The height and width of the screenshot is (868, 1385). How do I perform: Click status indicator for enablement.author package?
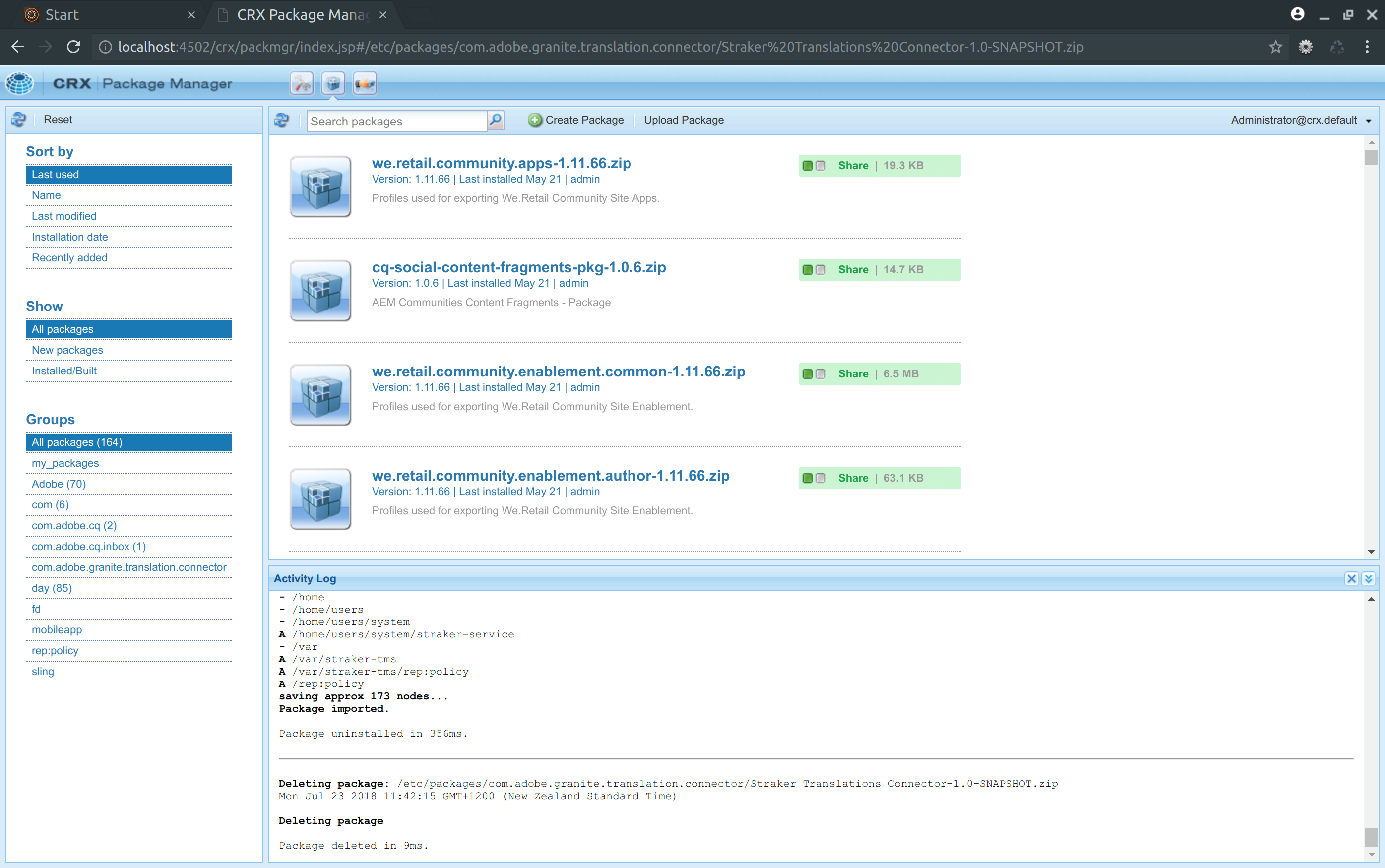click(x=814, y=478)
